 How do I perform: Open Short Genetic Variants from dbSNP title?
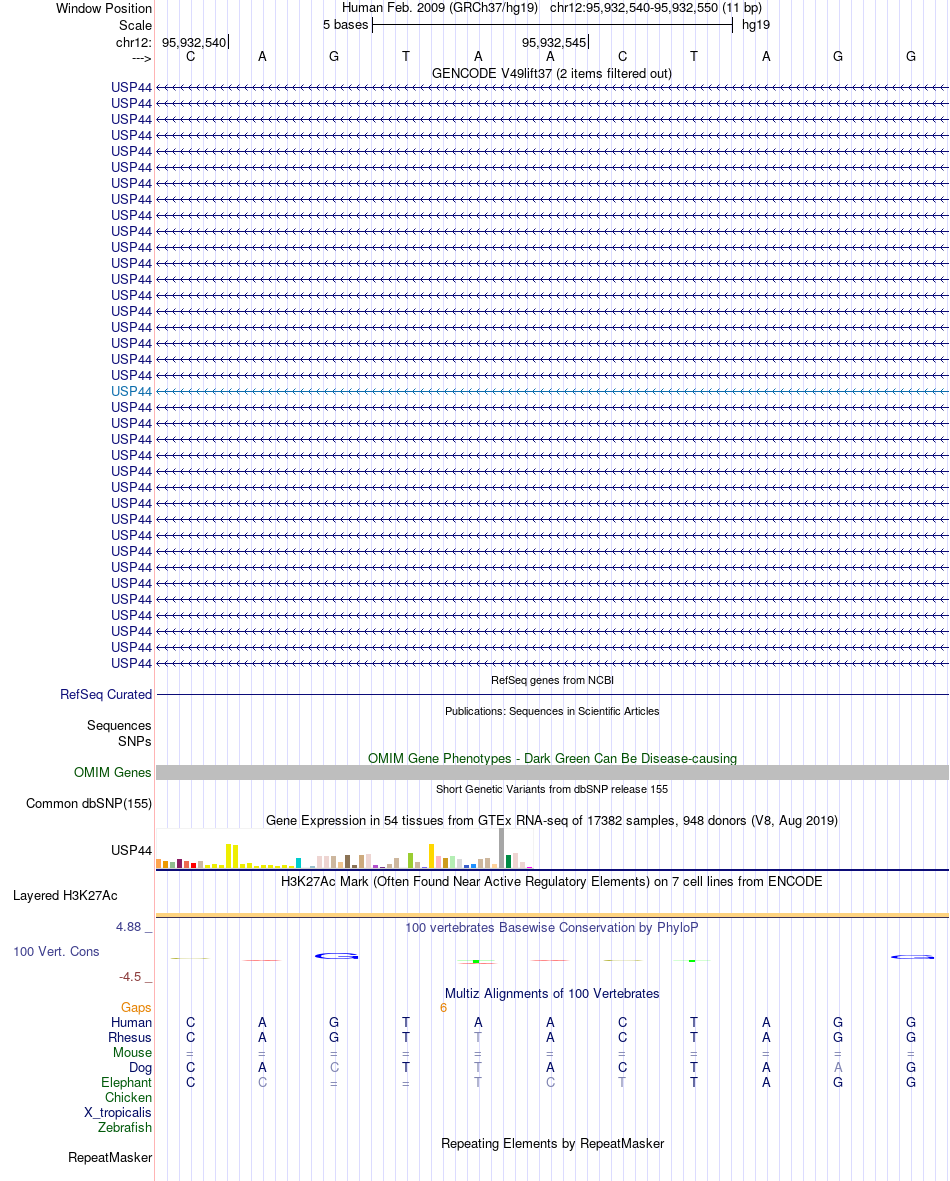[551, 789]
